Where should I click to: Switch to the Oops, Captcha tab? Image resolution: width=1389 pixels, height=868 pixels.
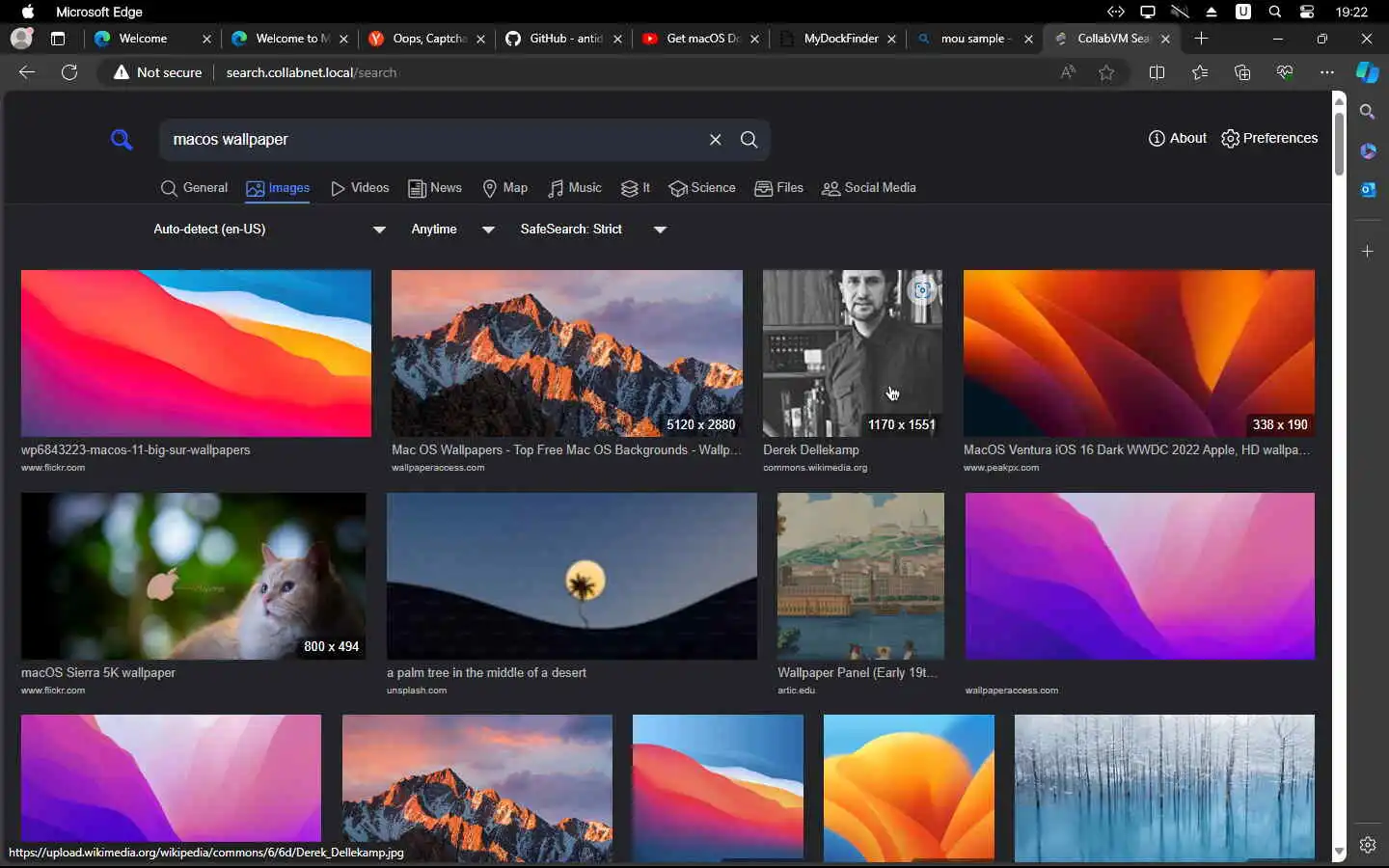pyautogui.click(x=429, y=39)
